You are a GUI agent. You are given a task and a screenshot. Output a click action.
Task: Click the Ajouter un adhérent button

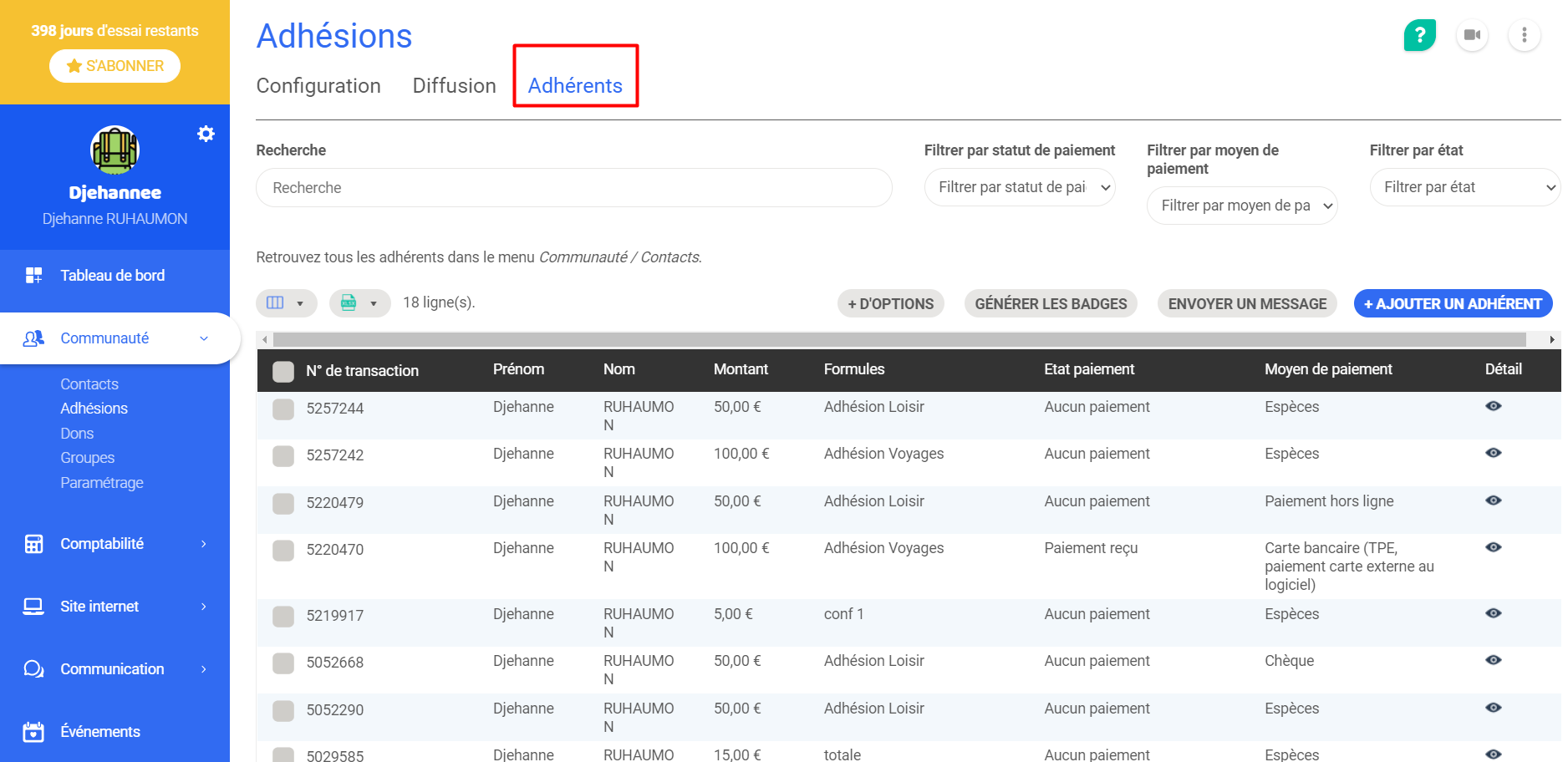coord(1452,304)
